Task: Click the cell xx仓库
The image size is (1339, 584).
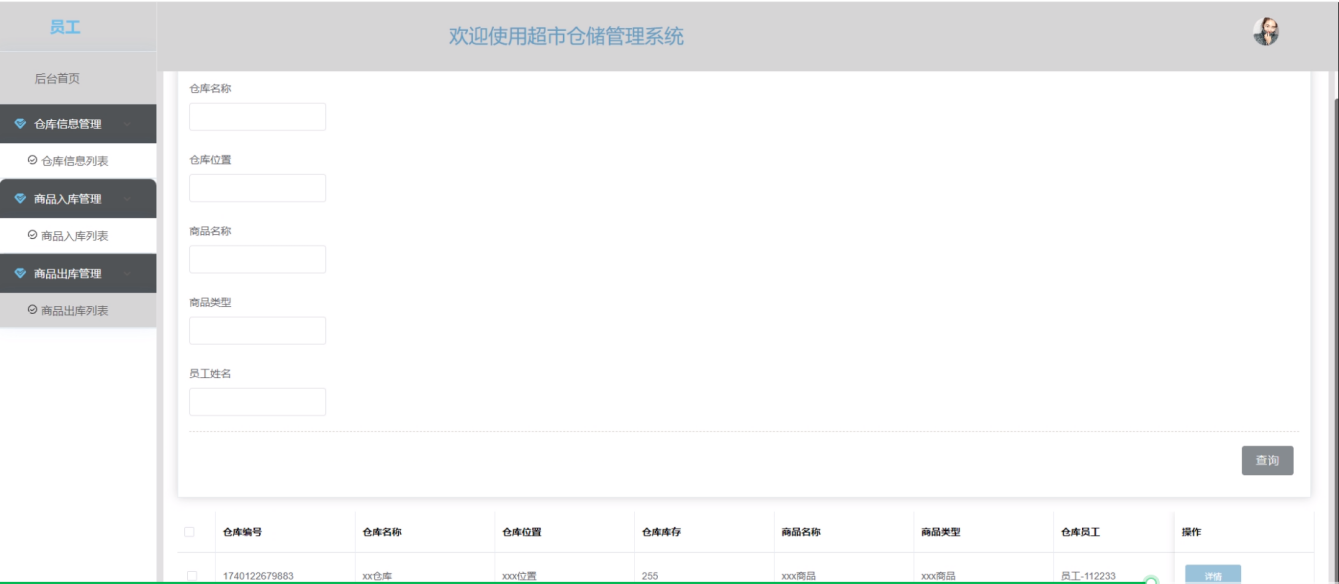Action: coord(377,576)
